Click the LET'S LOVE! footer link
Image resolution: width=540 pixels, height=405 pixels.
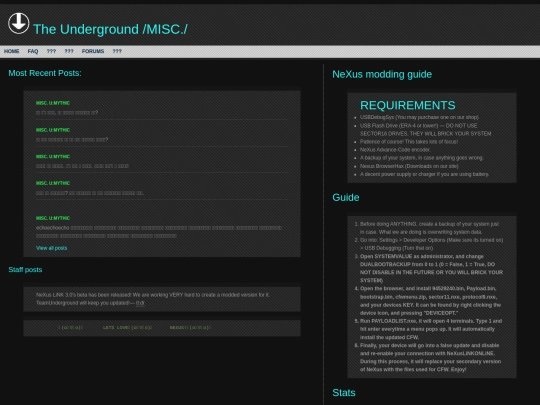(x=127, y=328)
